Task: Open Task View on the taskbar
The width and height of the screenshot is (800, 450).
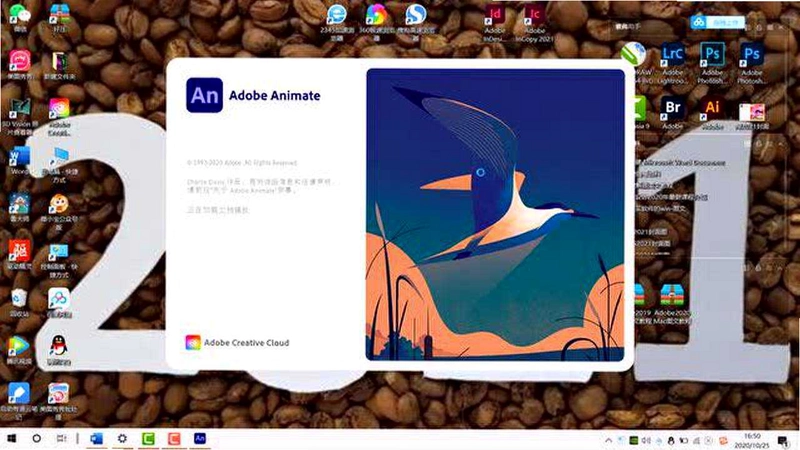Action: click(62, 438)
